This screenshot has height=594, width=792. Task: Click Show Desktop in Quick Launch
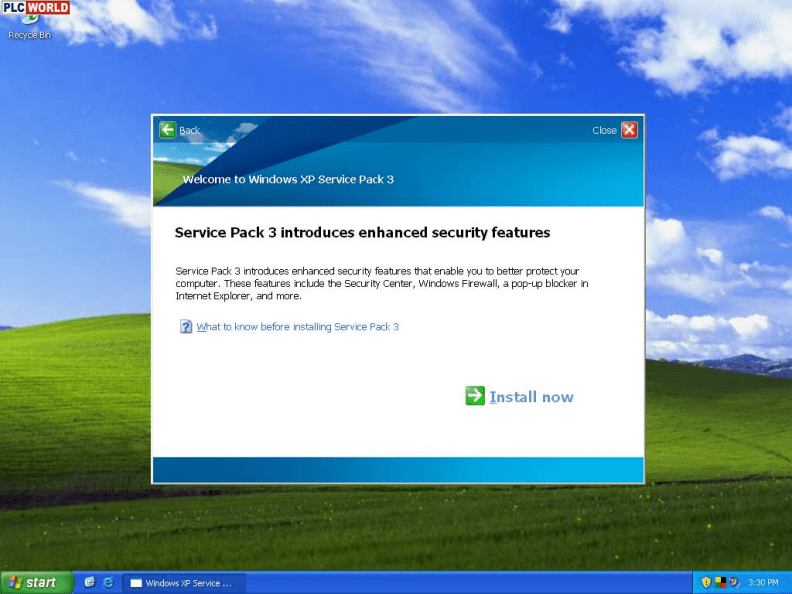(90, 582)
